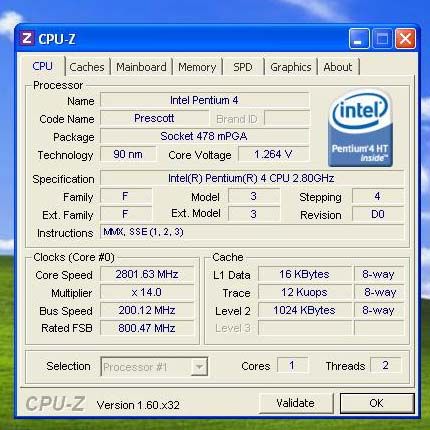Click the Ext. Model value 3
This screenshot has width=430, height=430.
point(254,214)
